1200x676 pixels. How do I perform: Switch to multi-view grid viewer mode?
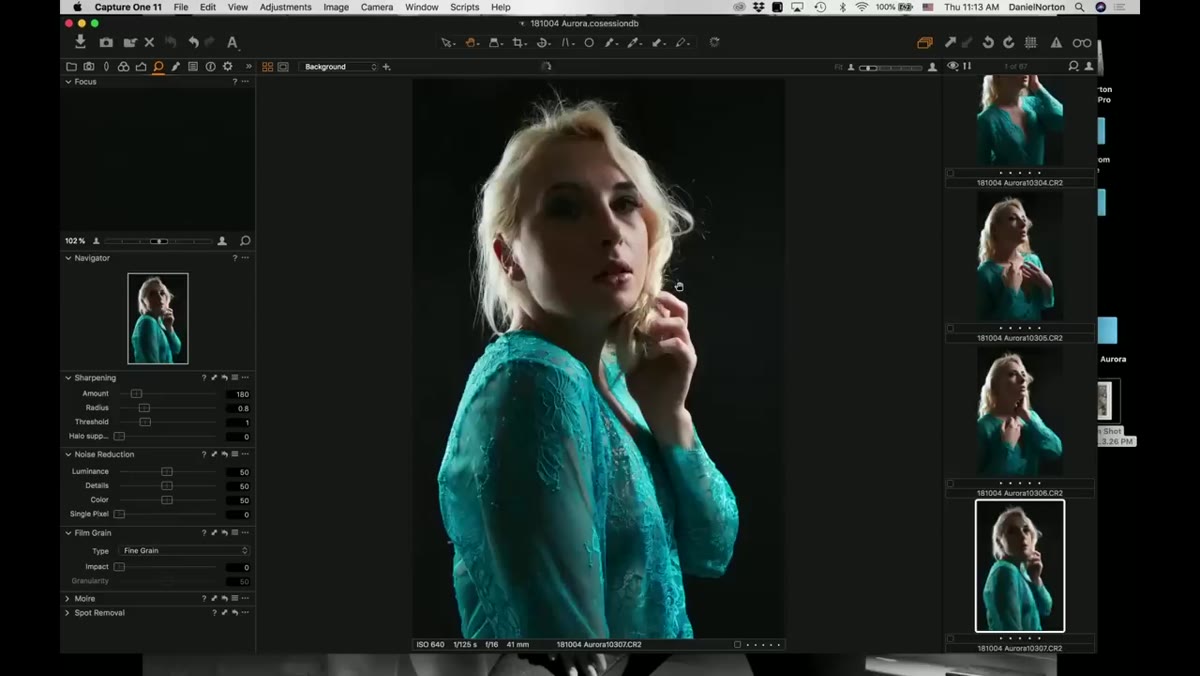coord(267,66)
